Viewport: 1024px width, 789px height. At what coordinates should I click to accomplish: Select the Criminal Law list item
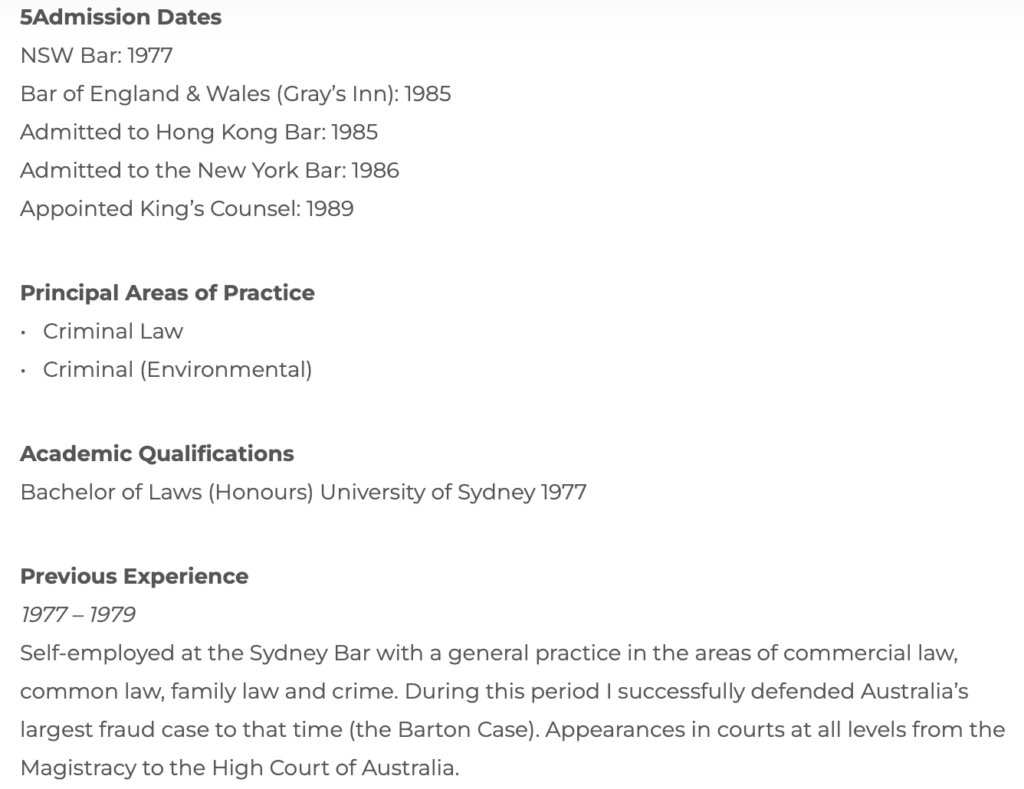113,331
